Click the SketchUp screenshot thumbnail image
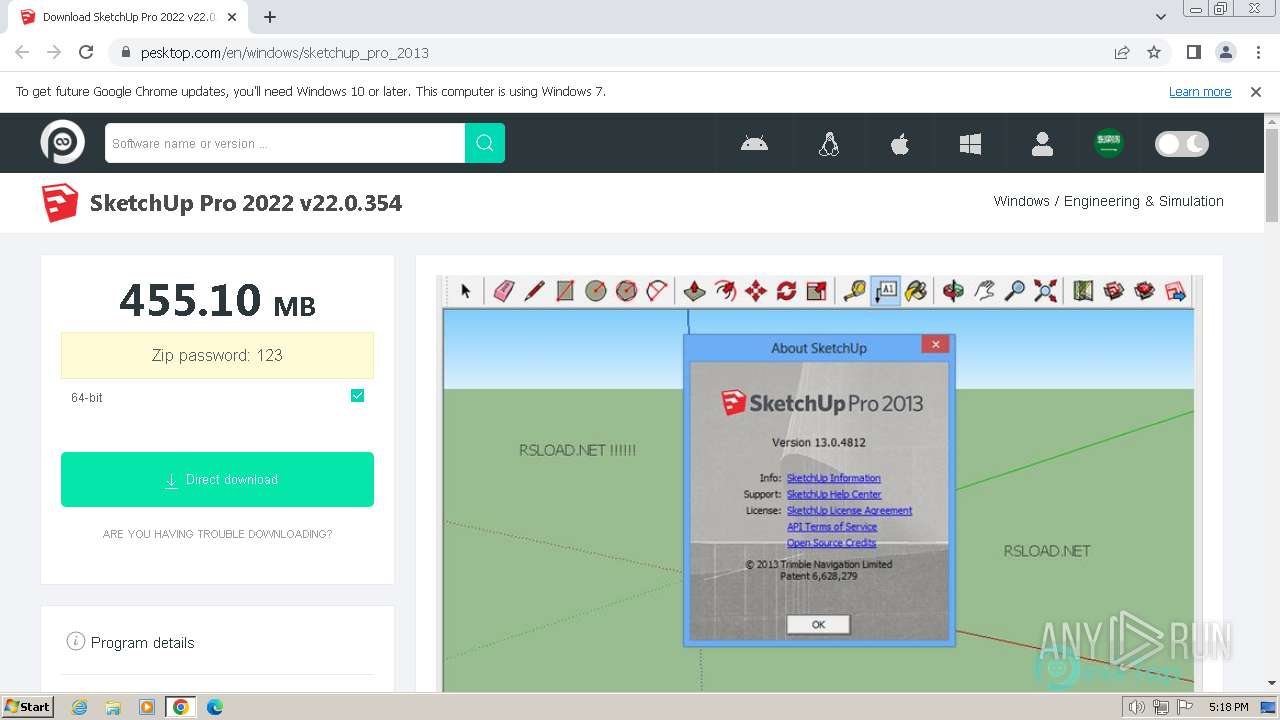This screenshot has height=720, width=1280. [819, 483]
